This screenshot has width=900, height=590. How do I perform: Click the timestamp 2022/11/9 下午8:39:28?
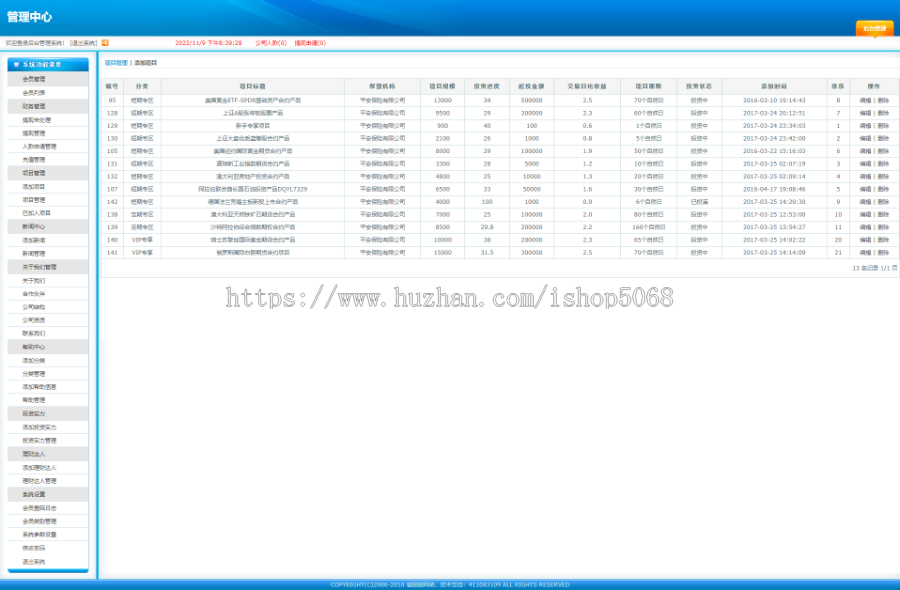208,43
